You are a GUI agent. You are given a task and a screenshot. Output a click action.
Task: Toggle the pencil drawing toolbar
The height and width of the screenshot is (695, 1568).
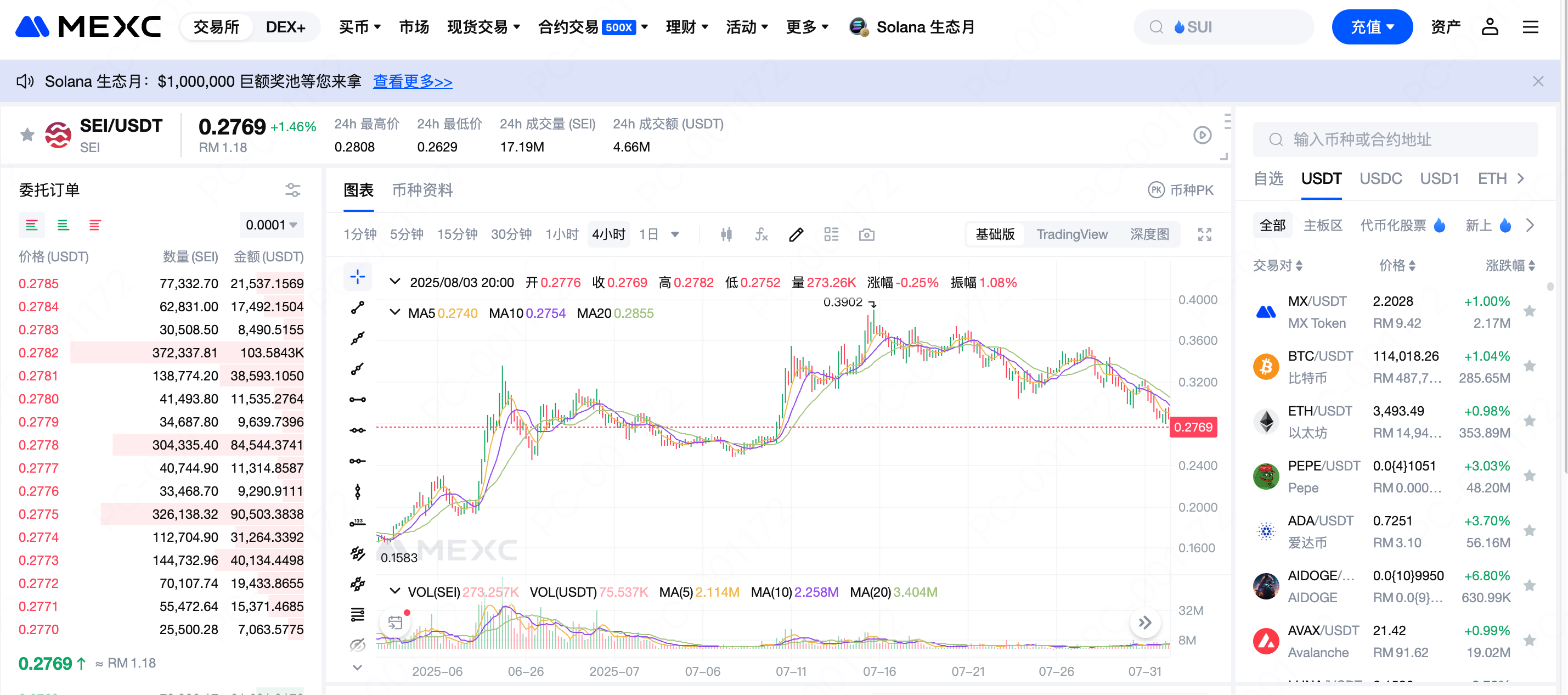coord(796,234)
